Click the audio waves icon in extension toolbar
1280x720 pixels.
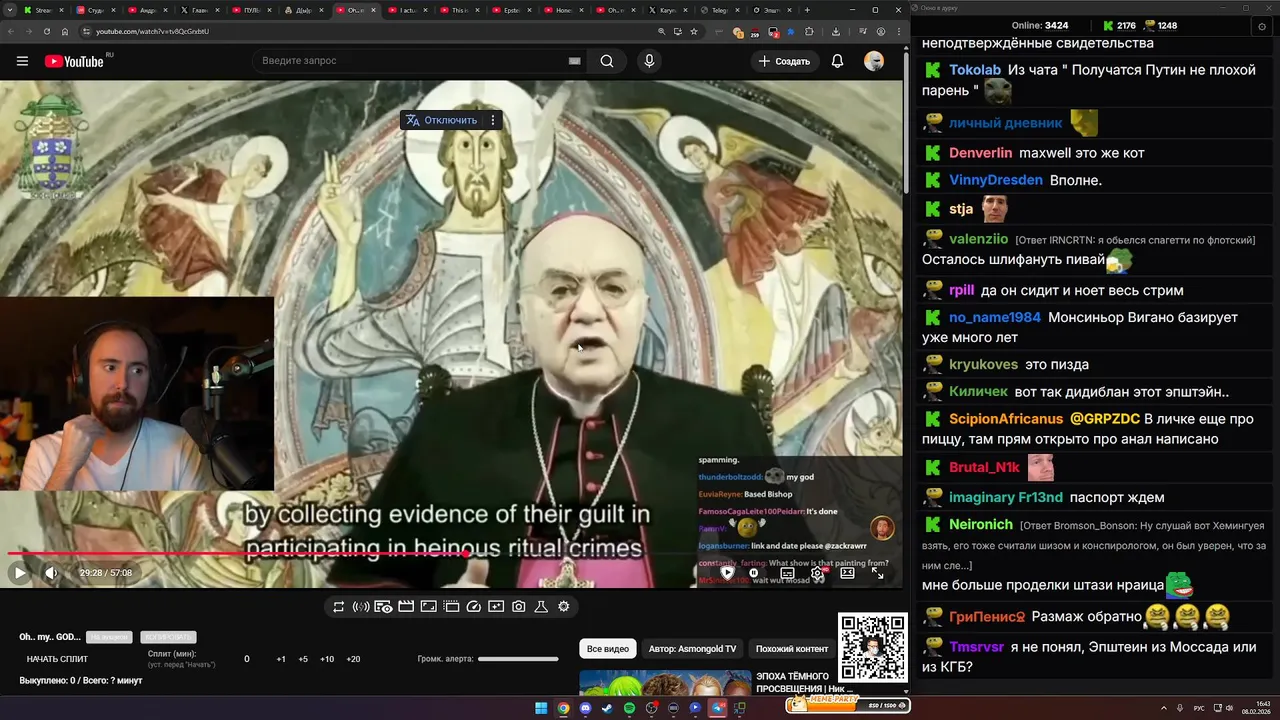coord(361,606)
